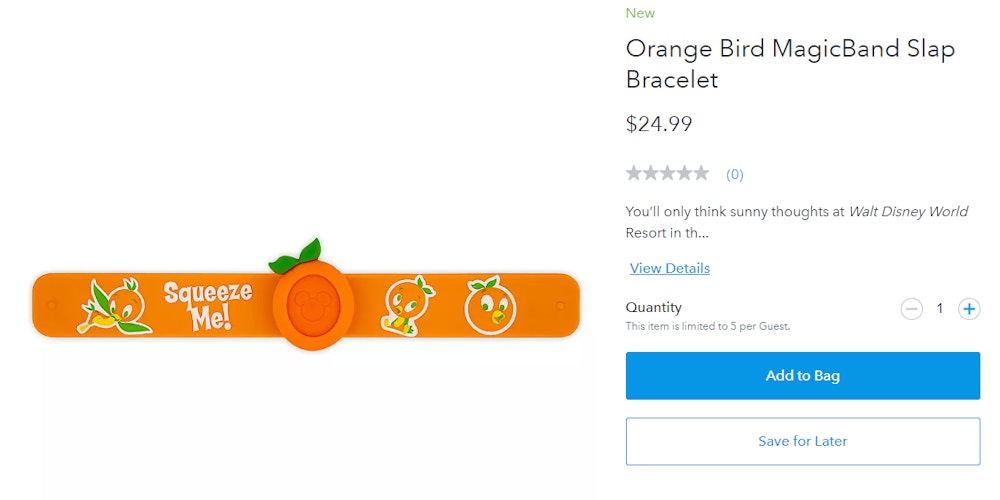
Task: Click the Mickey icon on the bracelet center
Action: 312,305
